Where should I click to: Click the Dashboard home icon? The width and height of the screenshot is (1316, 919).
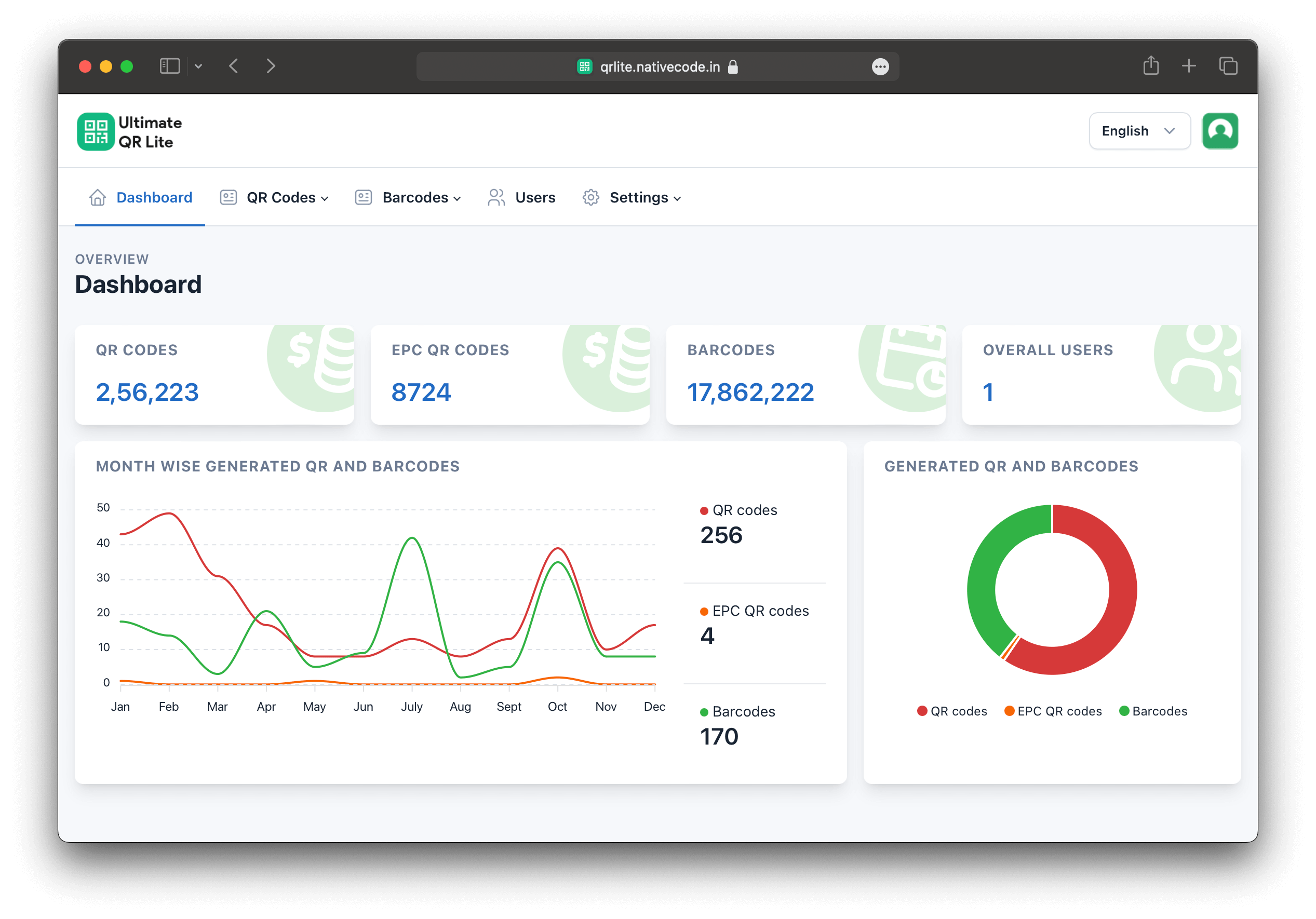pyautogui.click(x=98, y=198)
